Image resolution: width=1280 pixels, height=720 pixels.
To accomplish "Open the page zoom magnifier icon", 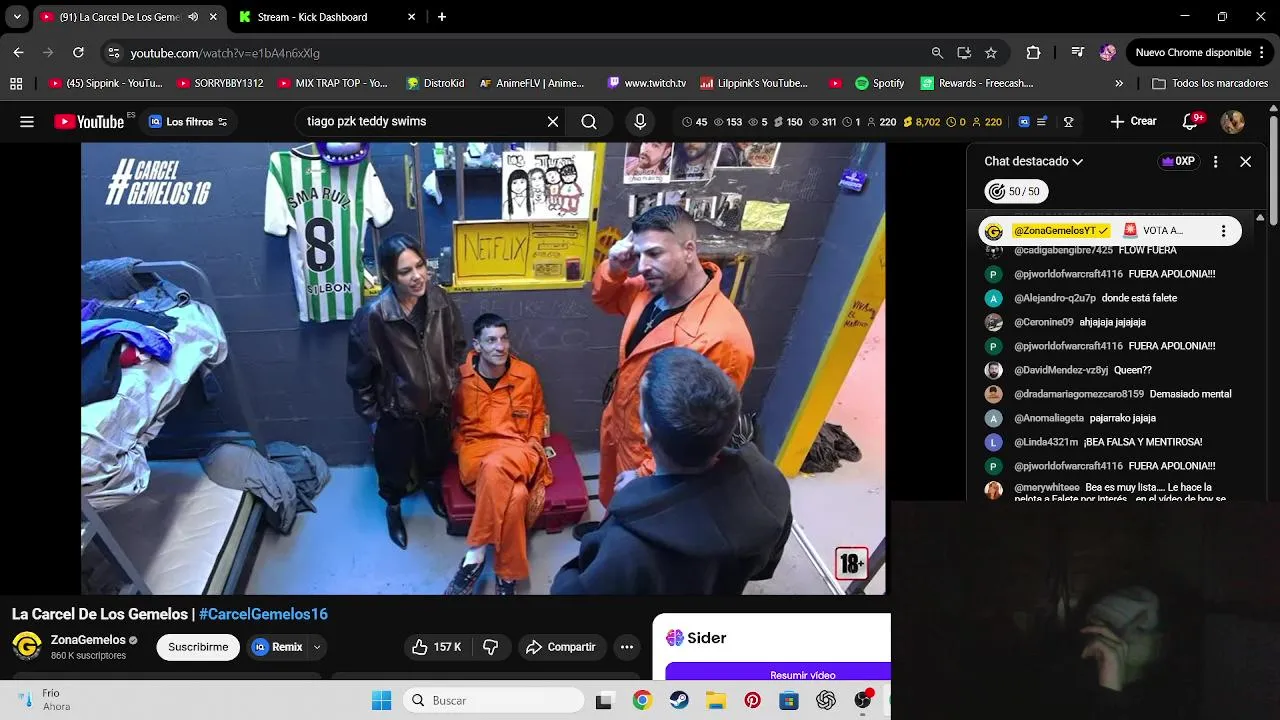I will point(937,53).
